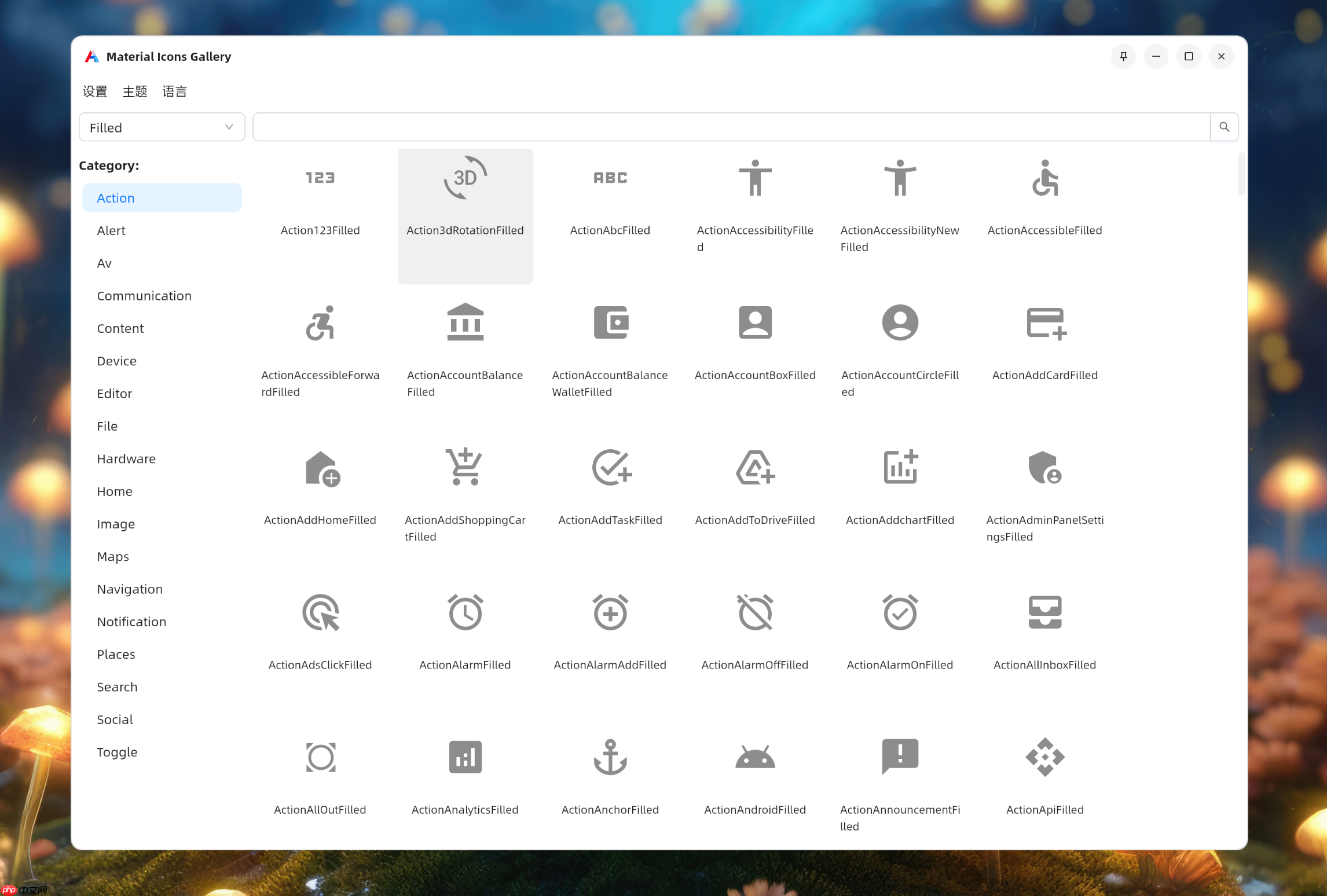Click inside the search input field
The width and height of the screenshot is (1327, 896).
pyautogui.click(x=695, y=127)
